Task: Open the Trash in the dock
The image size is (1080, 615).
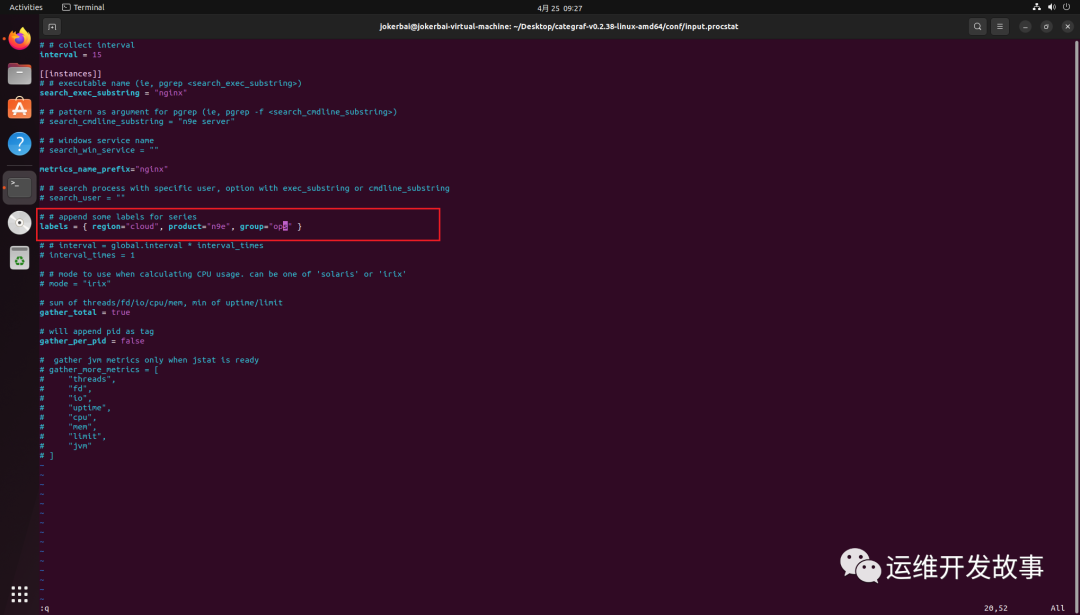Action: [19, 258]
